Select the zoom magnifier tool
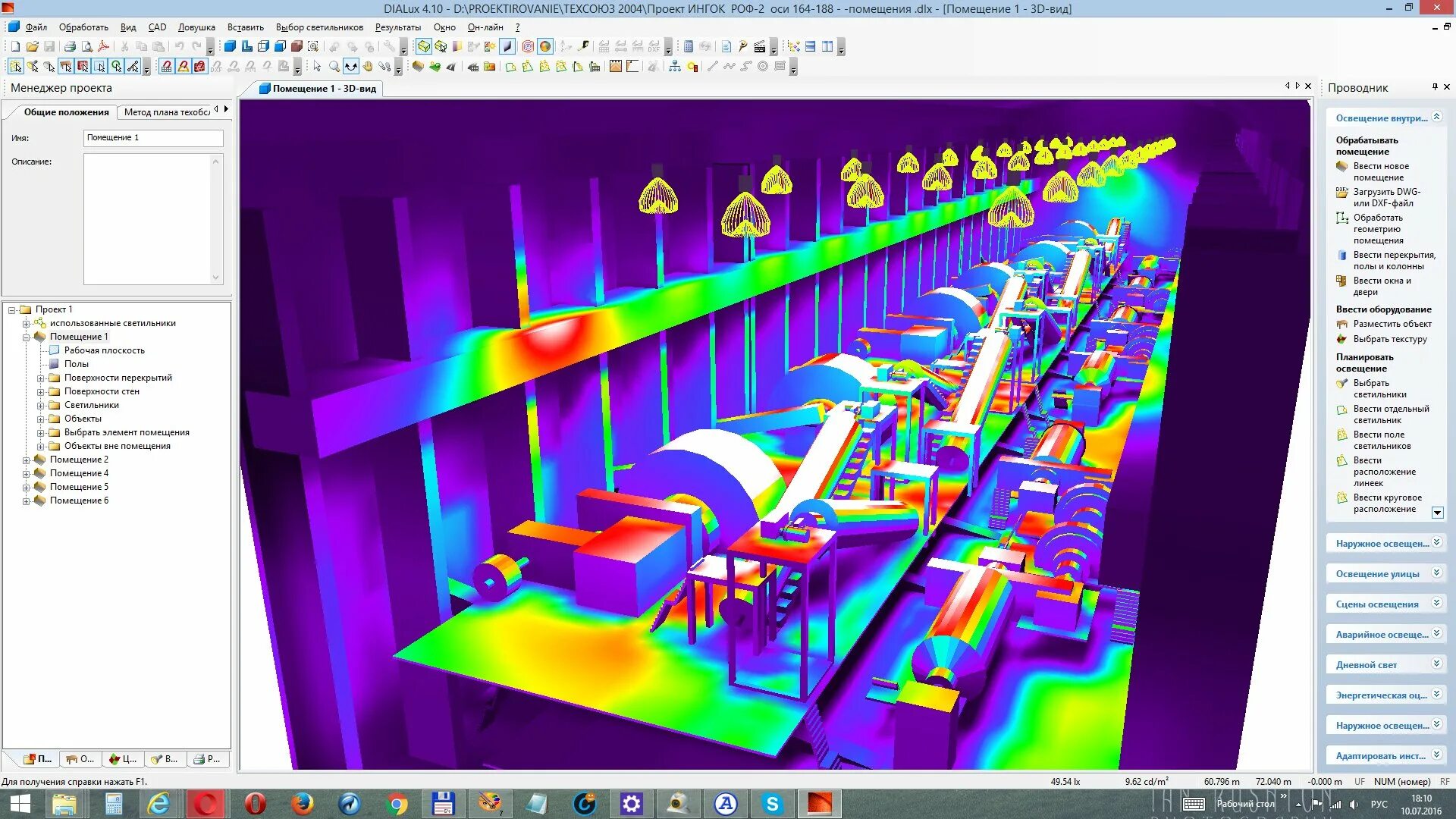This screenshot has width=1456, height=819. 334,67
